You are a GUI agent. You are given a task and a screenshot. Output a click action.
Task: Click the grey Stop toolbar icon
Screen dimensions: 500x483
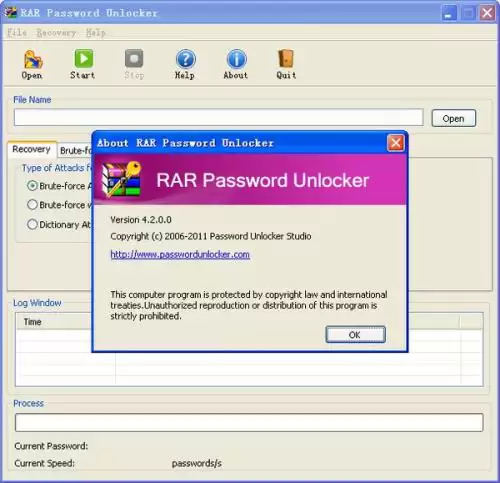coord(134,59)
